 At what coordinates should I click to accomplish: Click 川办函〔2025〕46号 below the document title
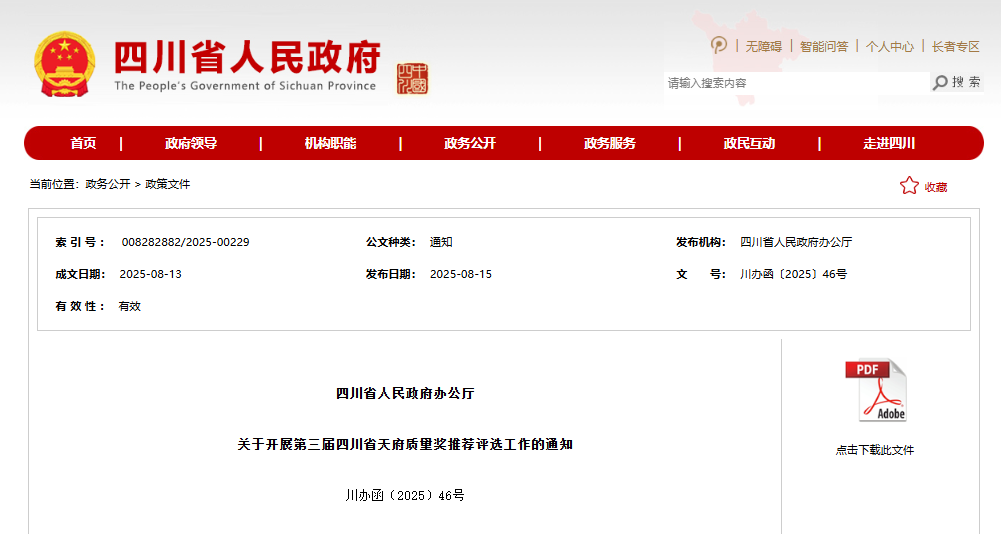tap(405, 495)
